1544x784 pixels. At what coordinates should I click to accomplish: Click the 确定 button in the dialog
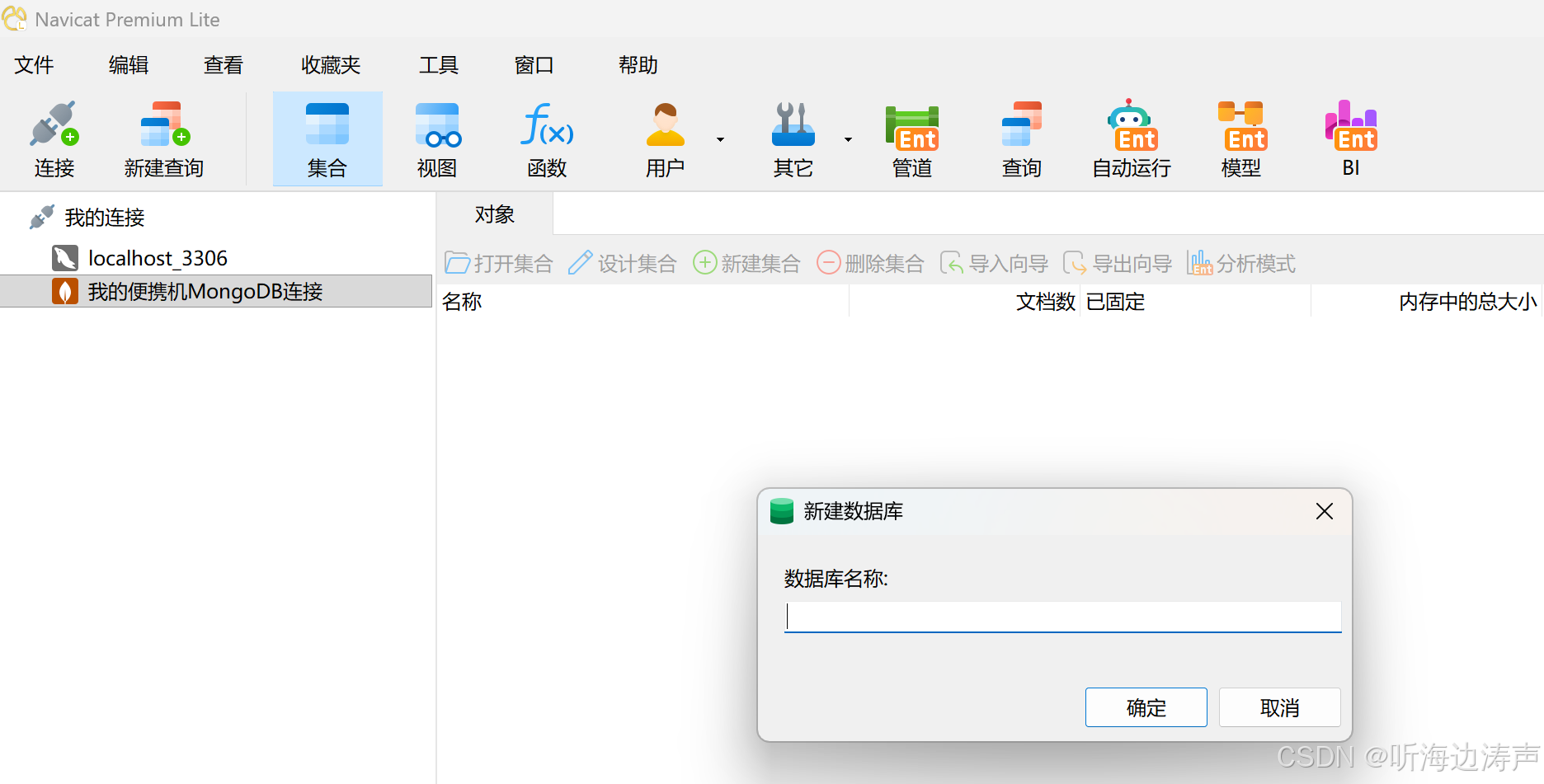1146,707
